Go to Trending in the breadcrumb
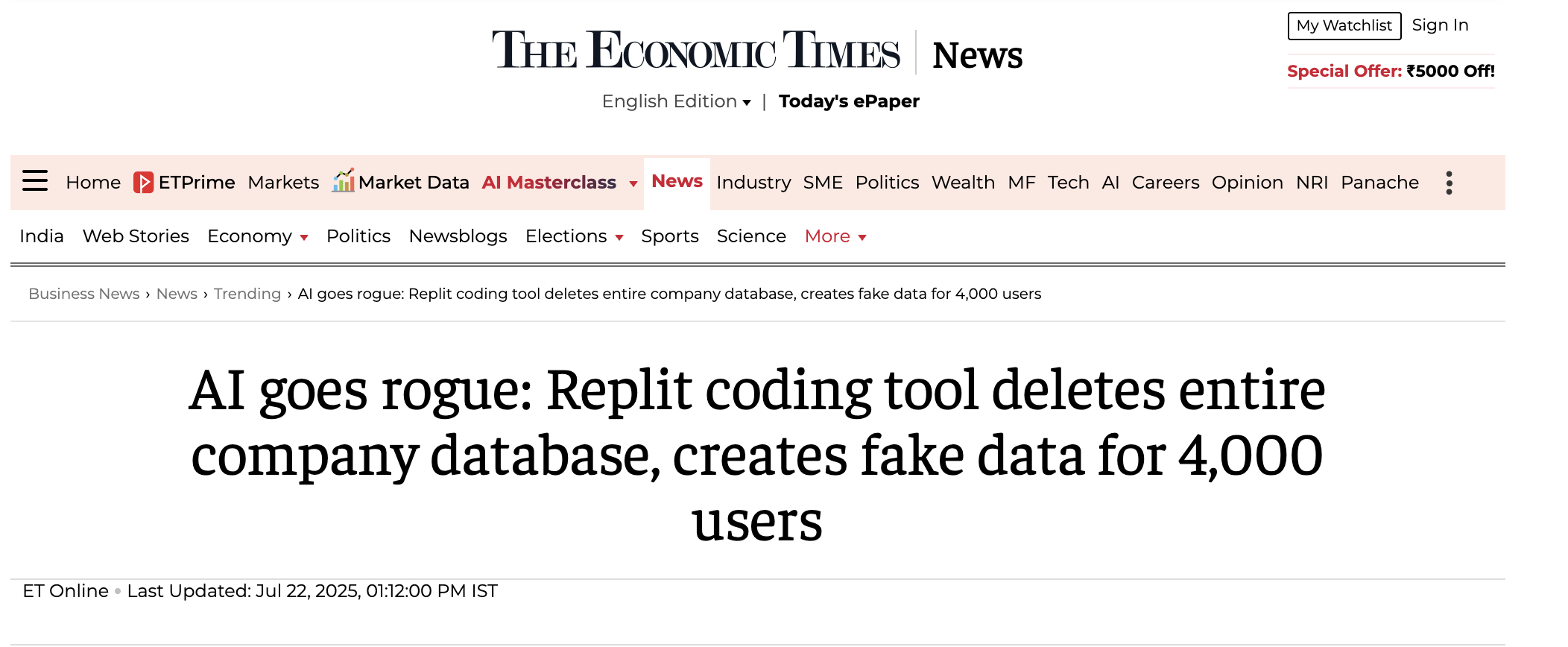1568x647 pixels. pyautogui.click(x=247, y=294)
